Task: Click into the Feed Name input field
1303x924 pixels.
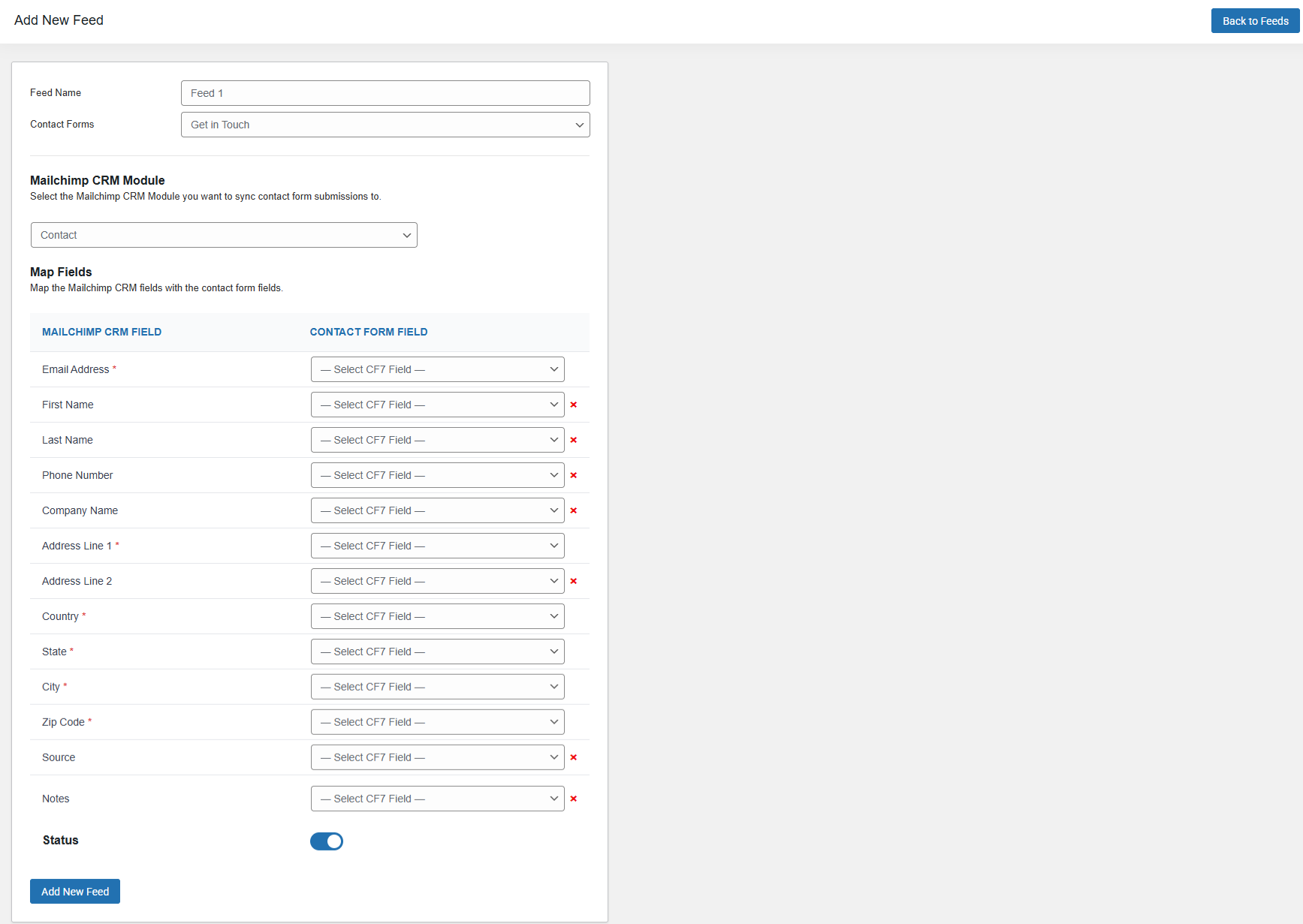Action: pos(385,93)
